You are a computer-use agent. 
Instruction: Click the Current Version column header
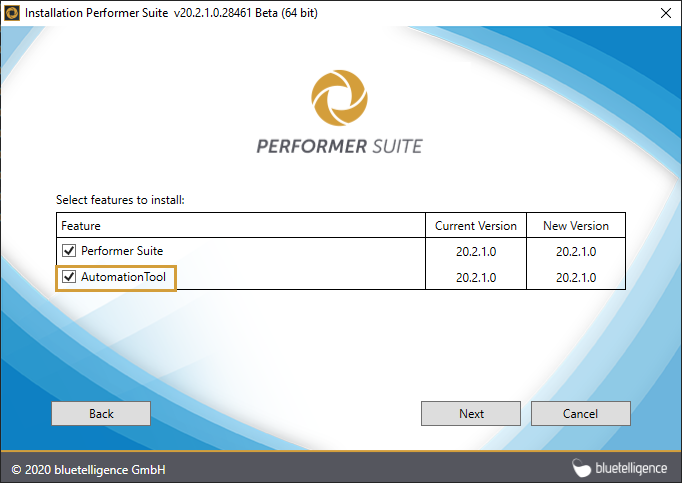(x=476, y=226)
